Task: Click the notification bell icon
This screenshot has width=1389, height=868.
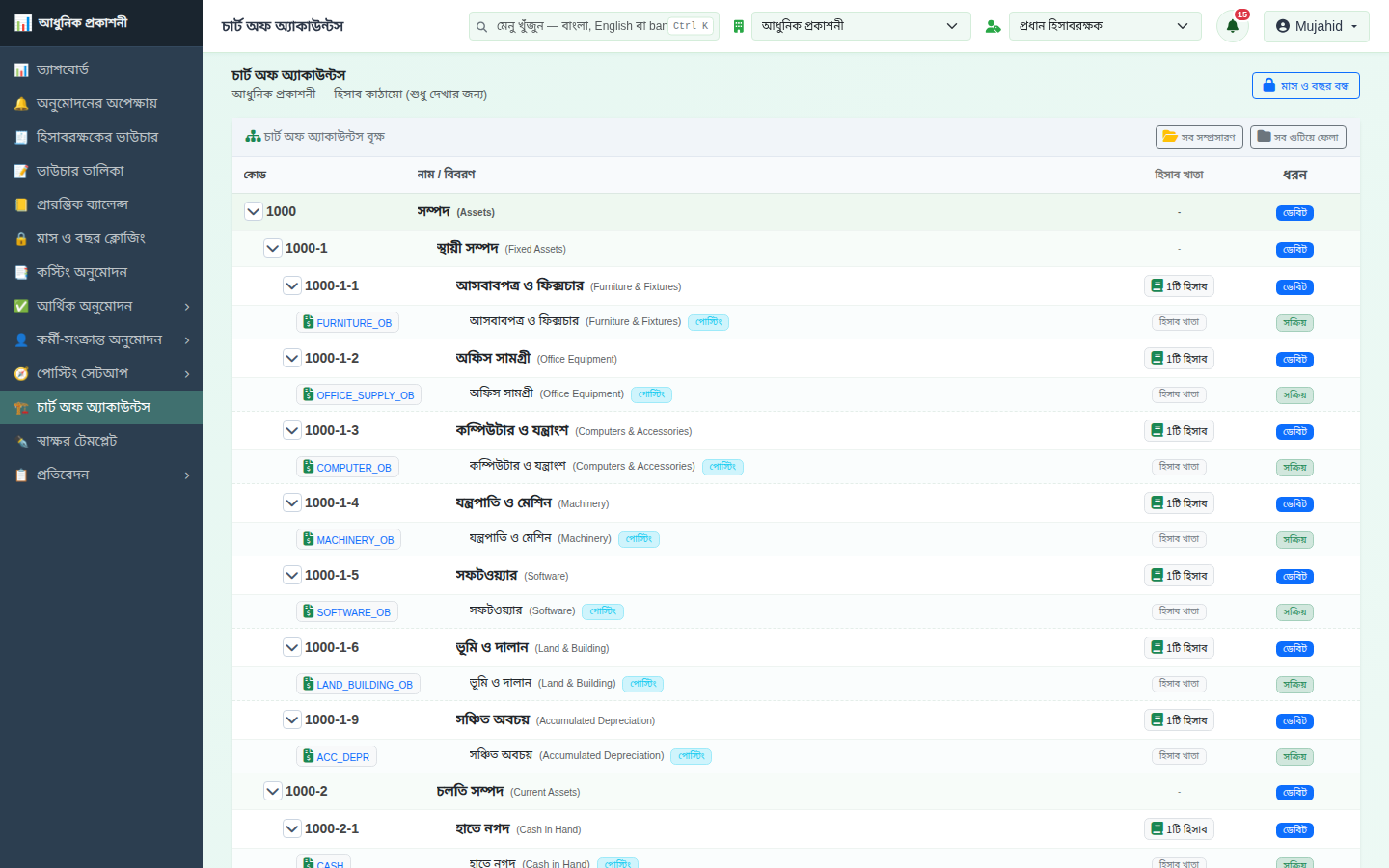Action: coord(1233,26)
